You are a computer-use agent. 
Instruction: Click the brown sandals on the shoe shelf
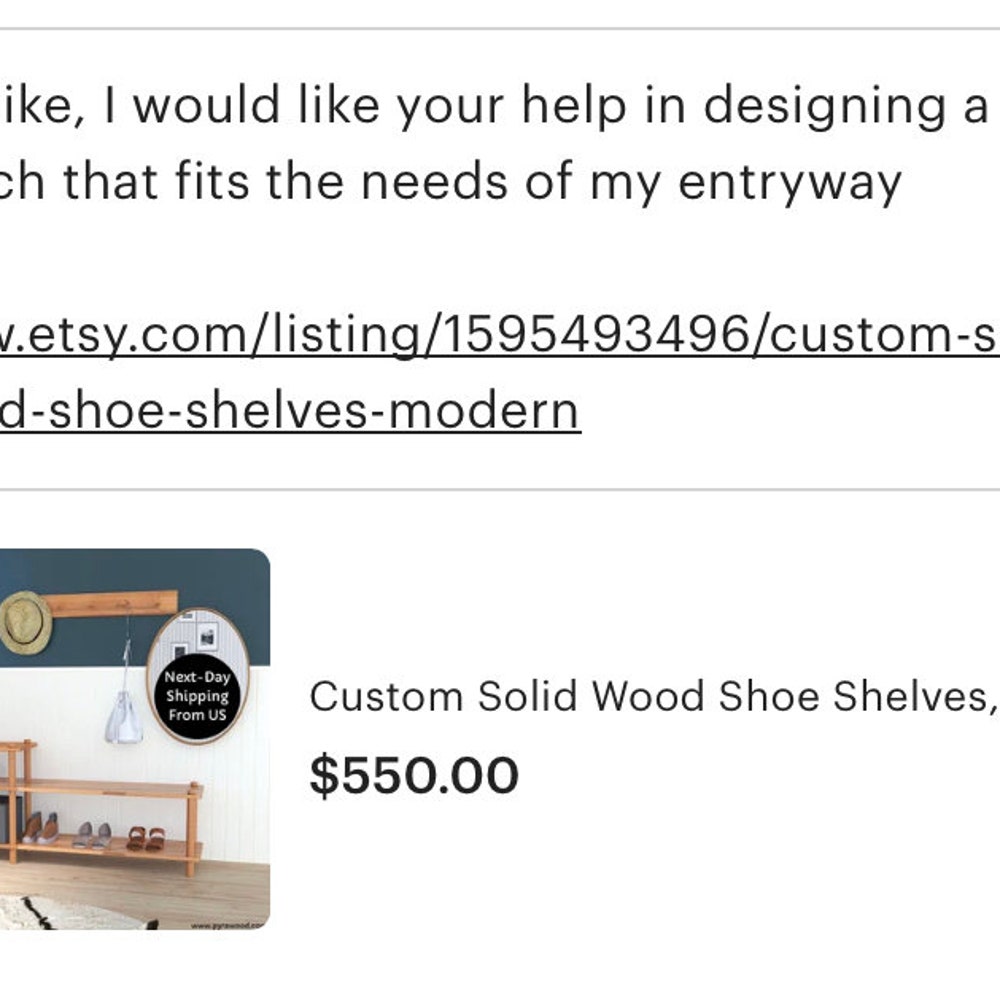tap(145, 838)
